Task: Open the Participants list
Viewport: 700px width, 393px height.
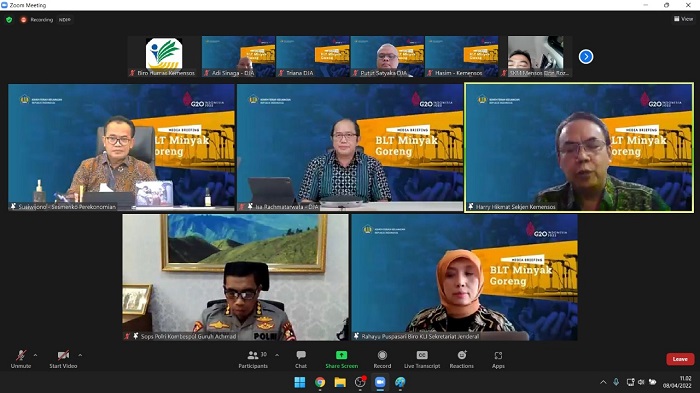Action: (253, 359)
